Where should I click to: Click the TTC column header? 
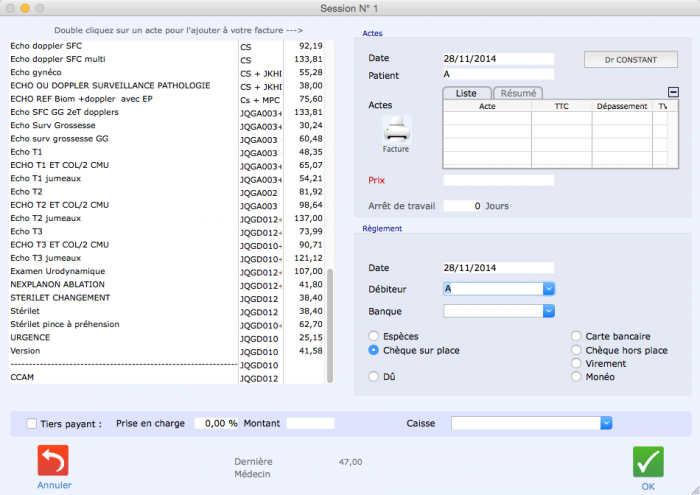coord(561,106)
